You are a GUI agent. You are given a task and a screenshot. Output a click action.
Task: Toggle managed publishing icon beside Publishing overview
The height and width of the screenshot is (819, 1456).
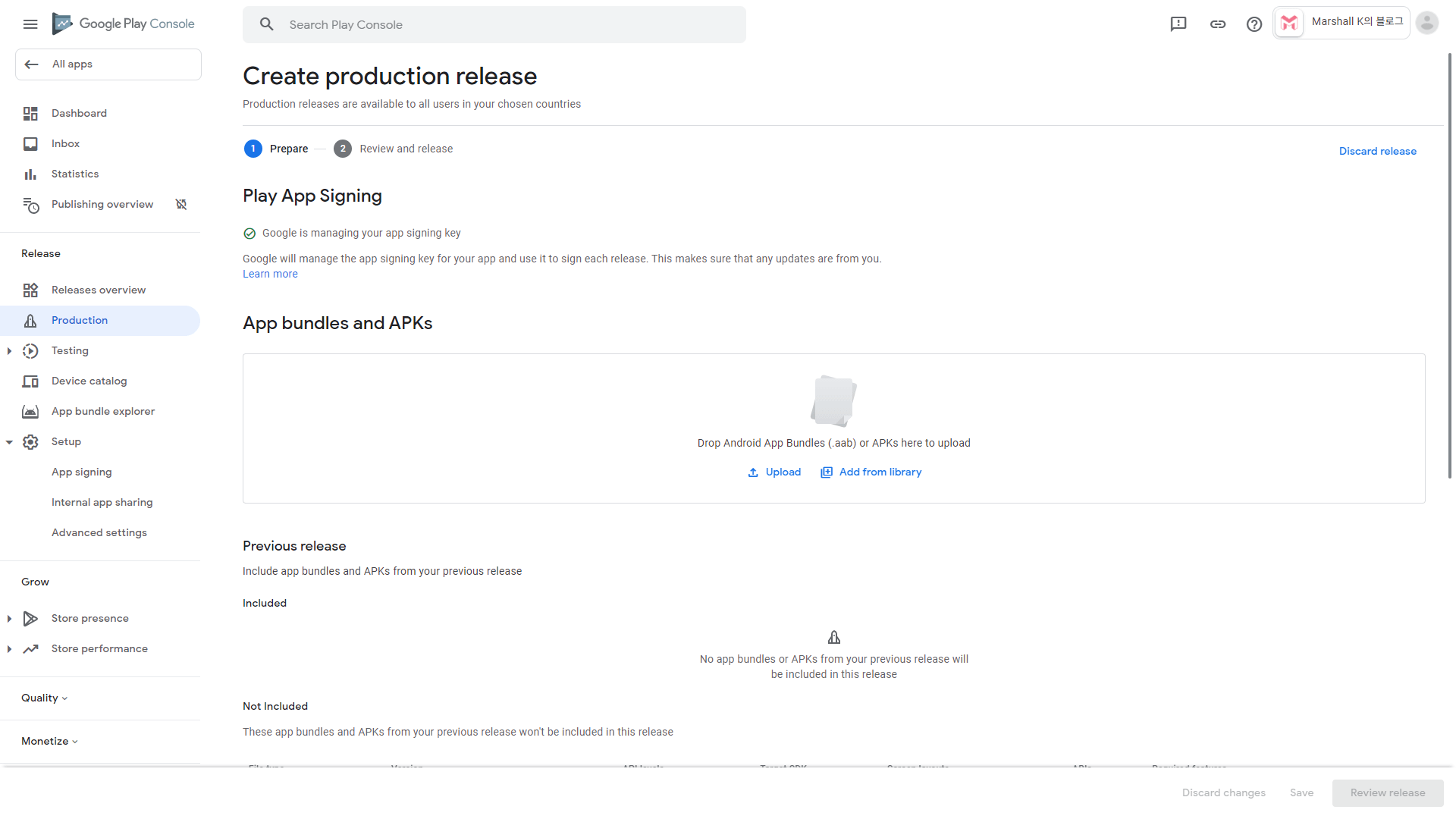click(x=181, y=205)
